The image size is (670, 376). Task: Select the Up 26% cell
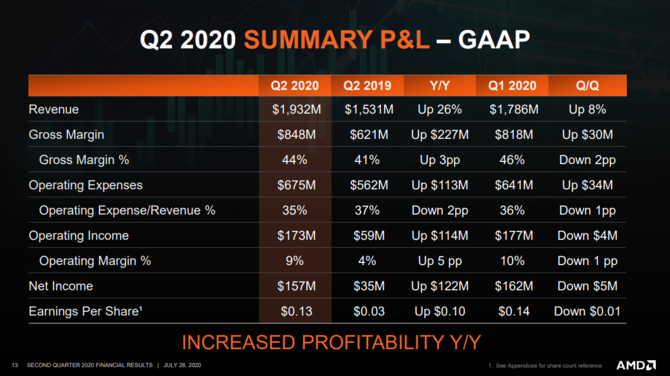[440, 110]
